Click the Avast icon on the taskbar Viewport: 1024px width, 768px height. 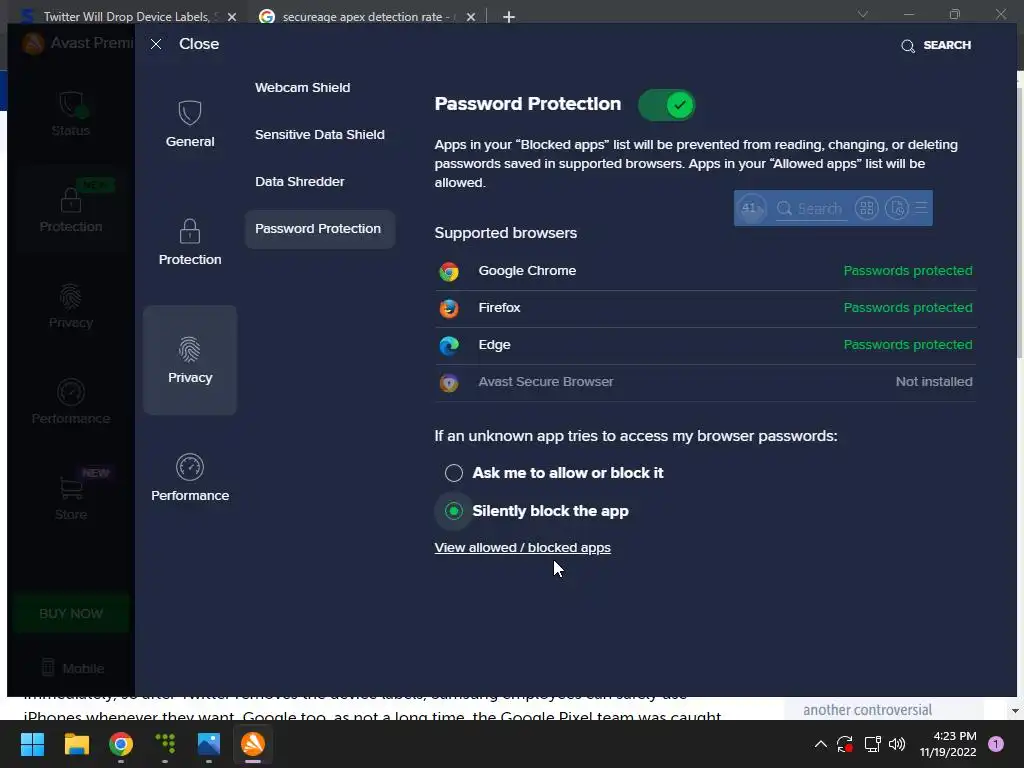pyautogui.click(x=253, y=744)
